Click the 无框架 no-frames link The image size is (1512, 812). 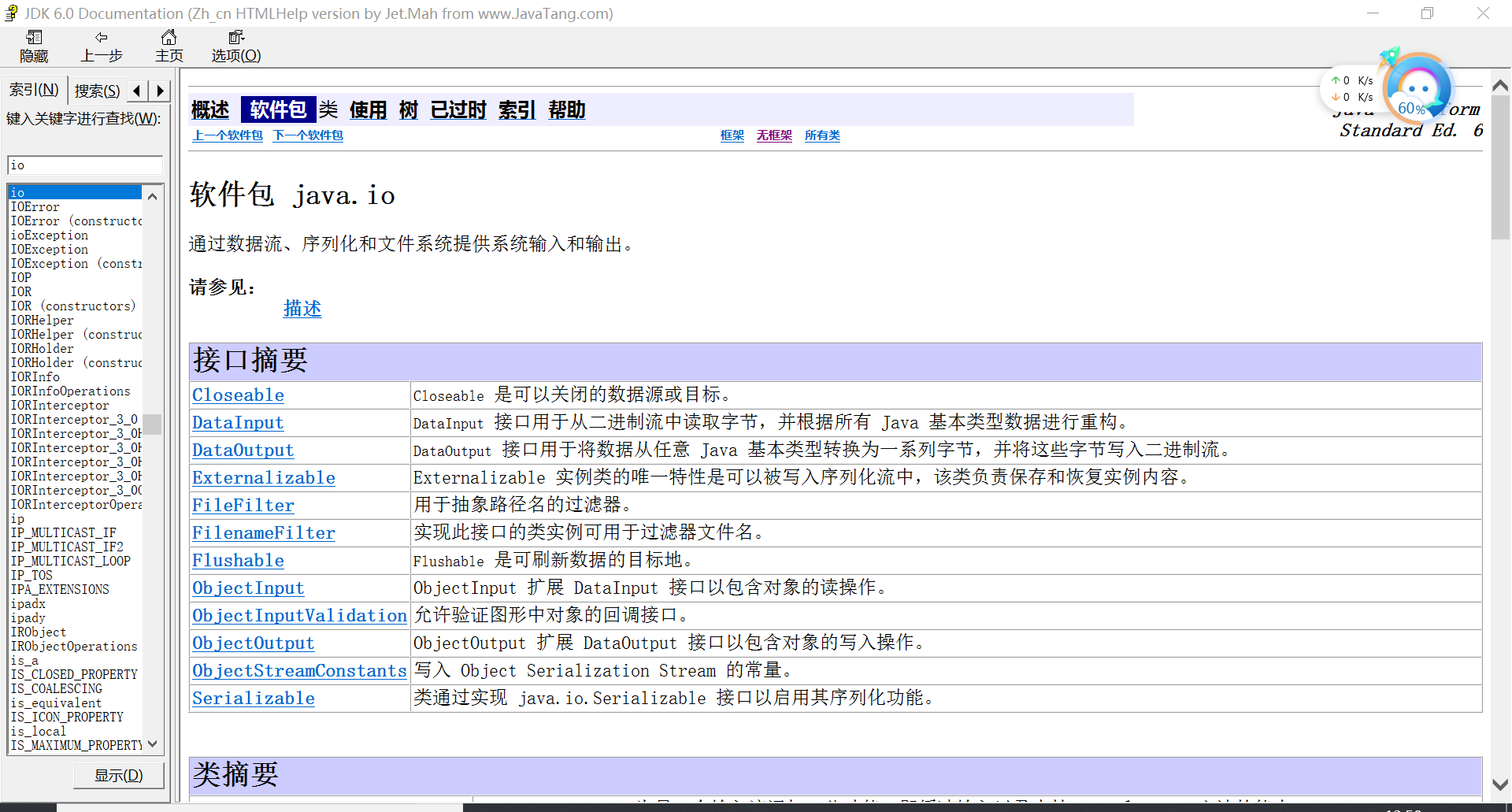774,135
